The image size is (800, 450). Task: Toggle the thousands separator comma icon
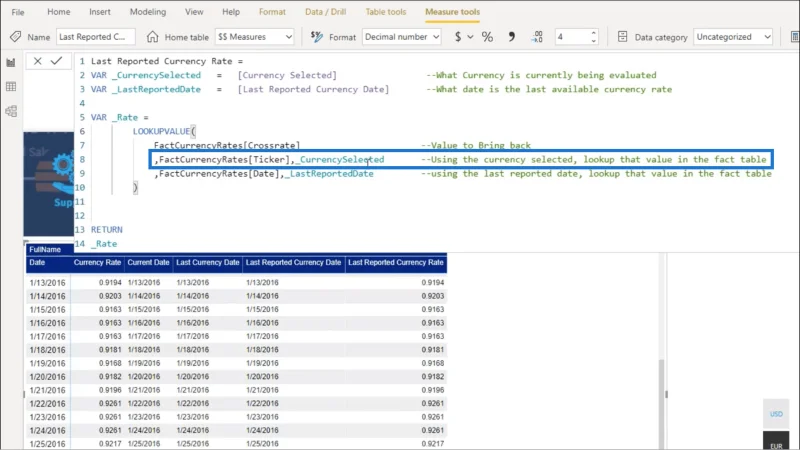[x=511, y=37]
